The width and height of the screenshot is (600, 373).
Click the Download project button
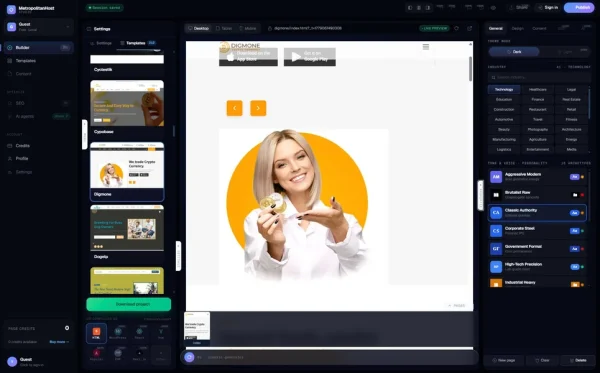point(129,304)
